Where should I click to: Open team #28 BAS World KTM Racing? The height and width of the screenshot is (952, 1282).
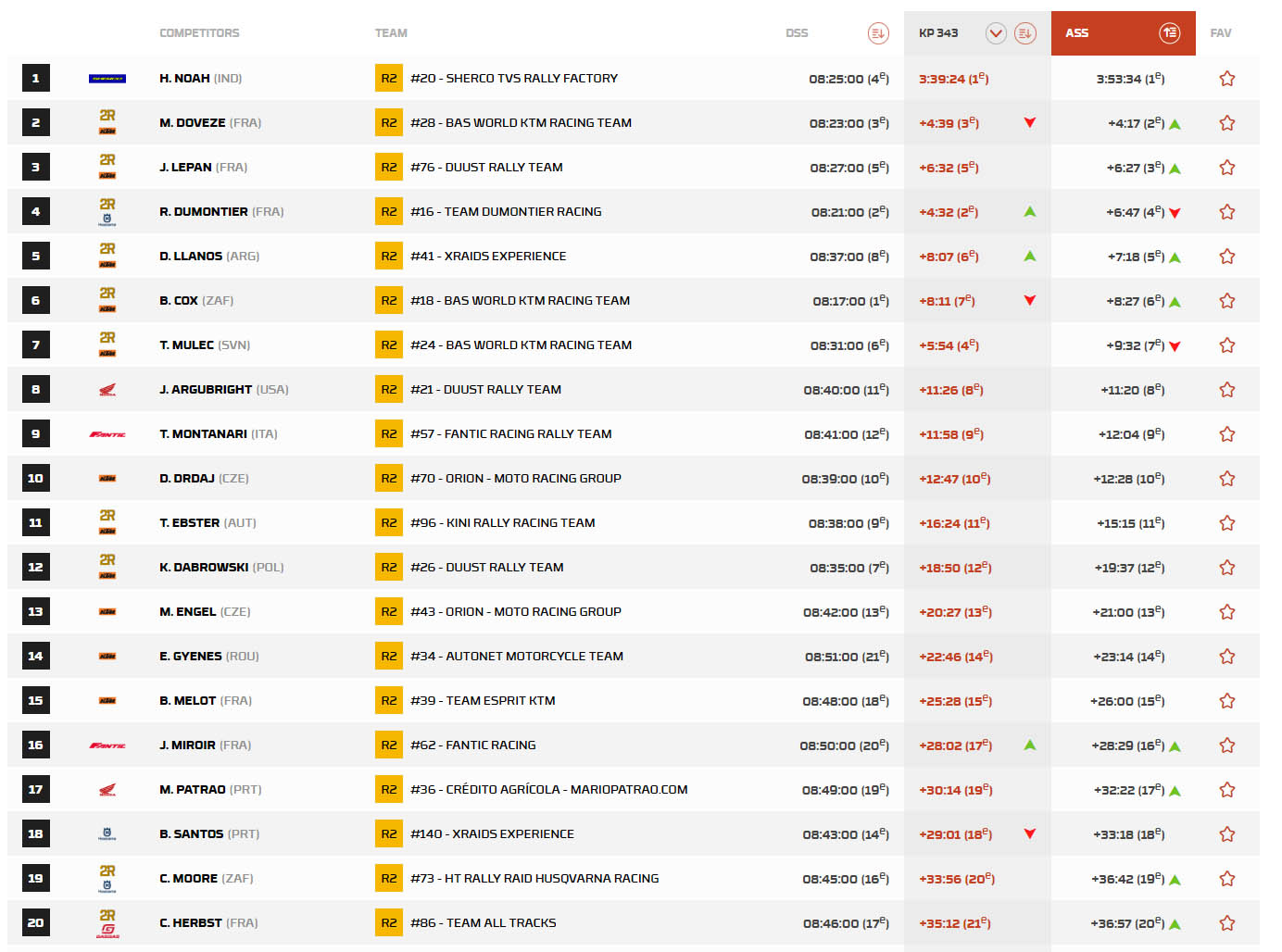pyautogui.click(x=521, y=123)
